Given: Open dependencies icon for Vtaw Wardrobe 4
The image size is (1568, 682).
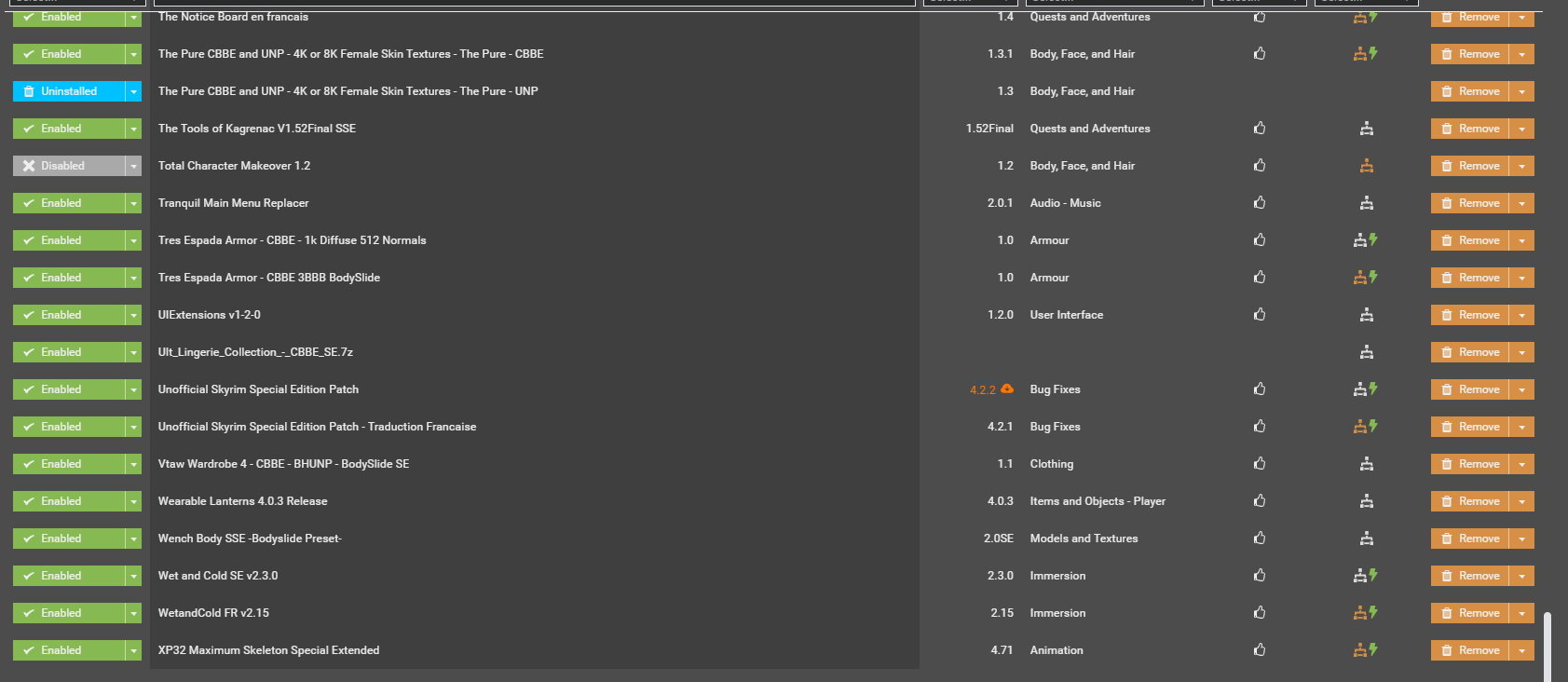Looking at the screenshot, I should (x=1366, y=464).
